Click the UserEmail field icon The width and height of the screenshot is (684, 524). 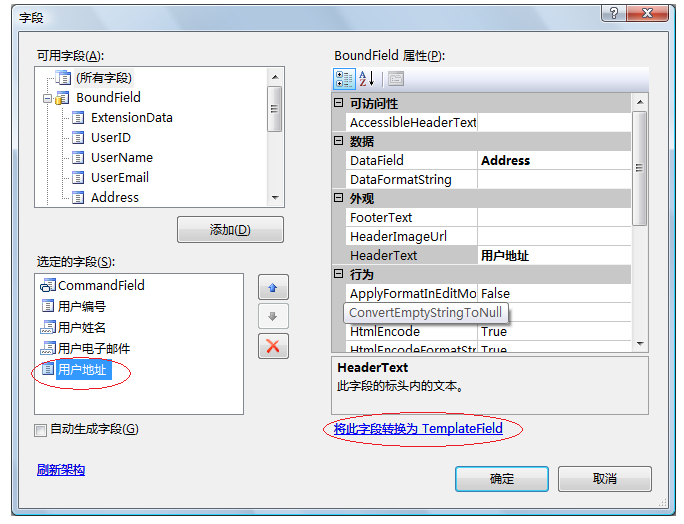78,178
